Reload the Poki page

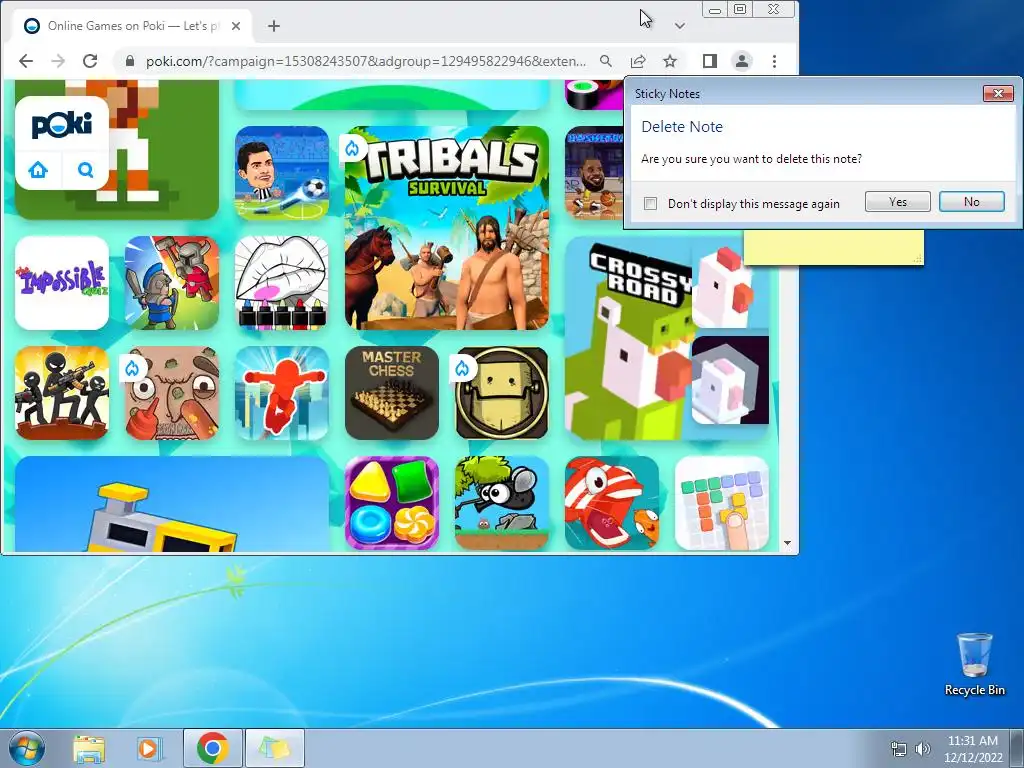point(90,61)
